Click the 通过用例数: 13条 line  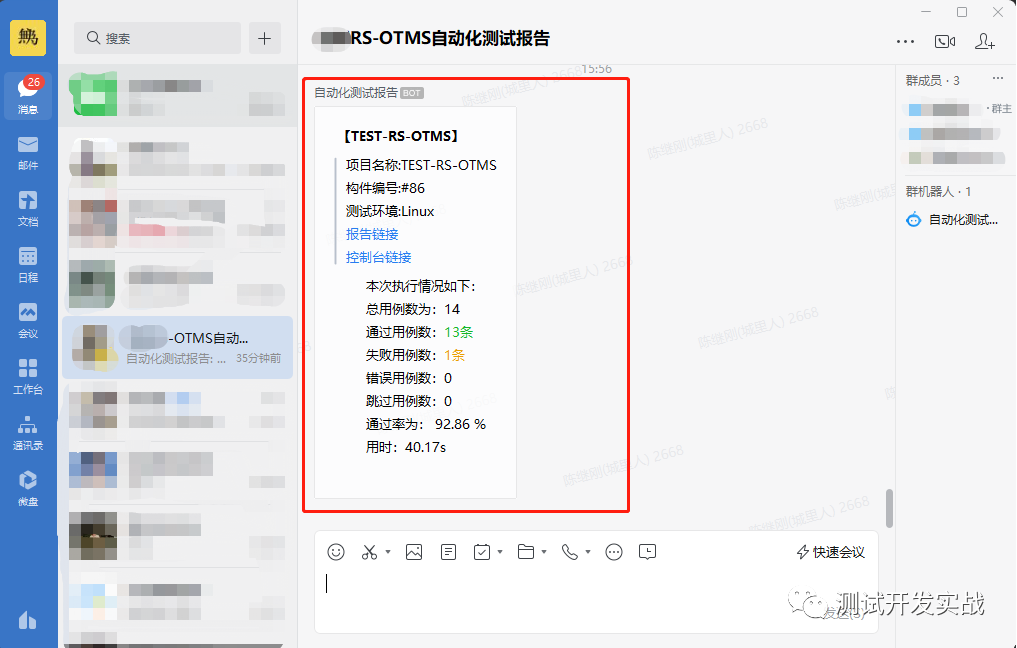tap(420, 332)
